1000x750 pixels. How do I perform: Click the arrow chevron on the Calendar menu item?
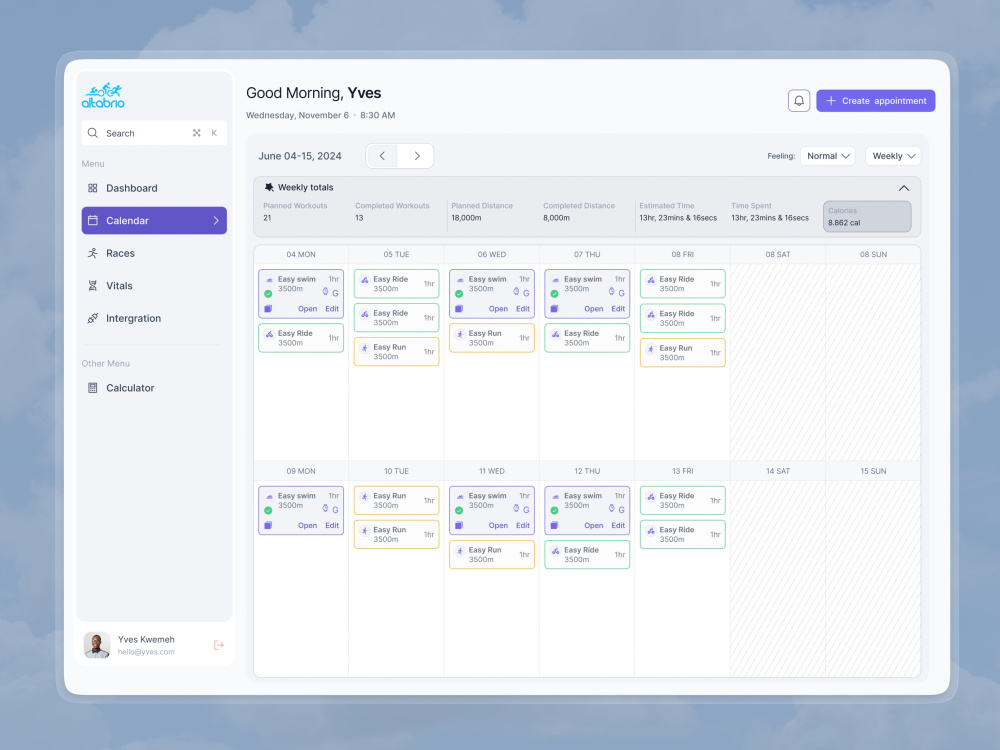tap(216, 221)
